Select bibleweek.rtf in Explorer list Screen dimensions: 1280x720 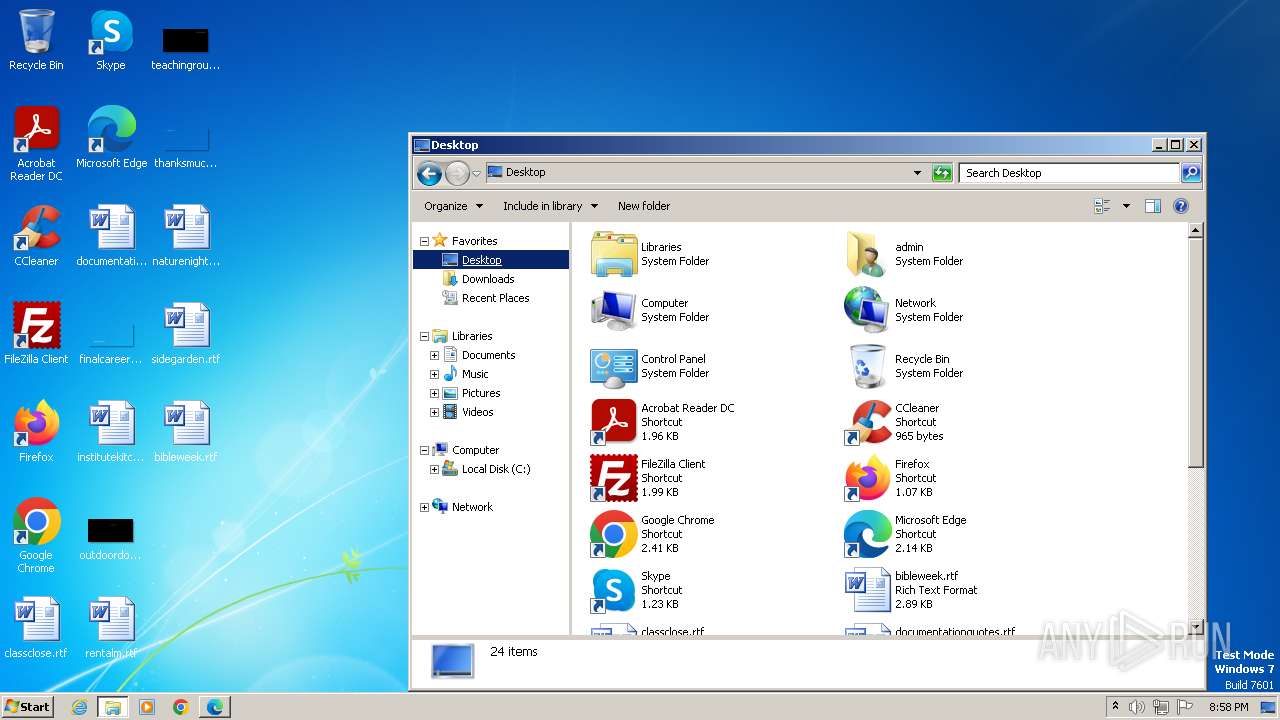pyautogui.click(x=910, y=590)
